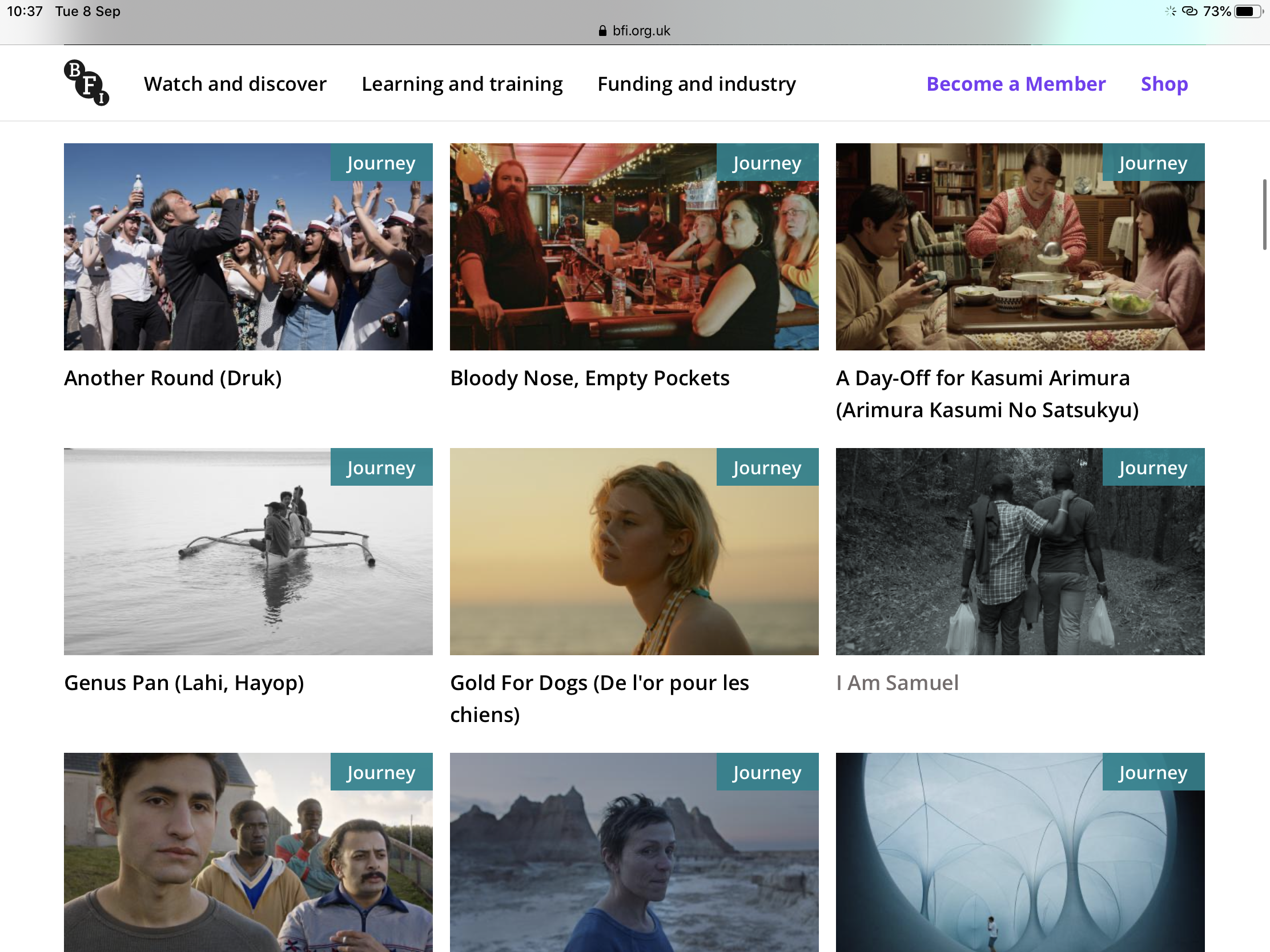Viewport: 1270px width, 952px height.
Task: Open Funding and industry menu
Action: 696,84
